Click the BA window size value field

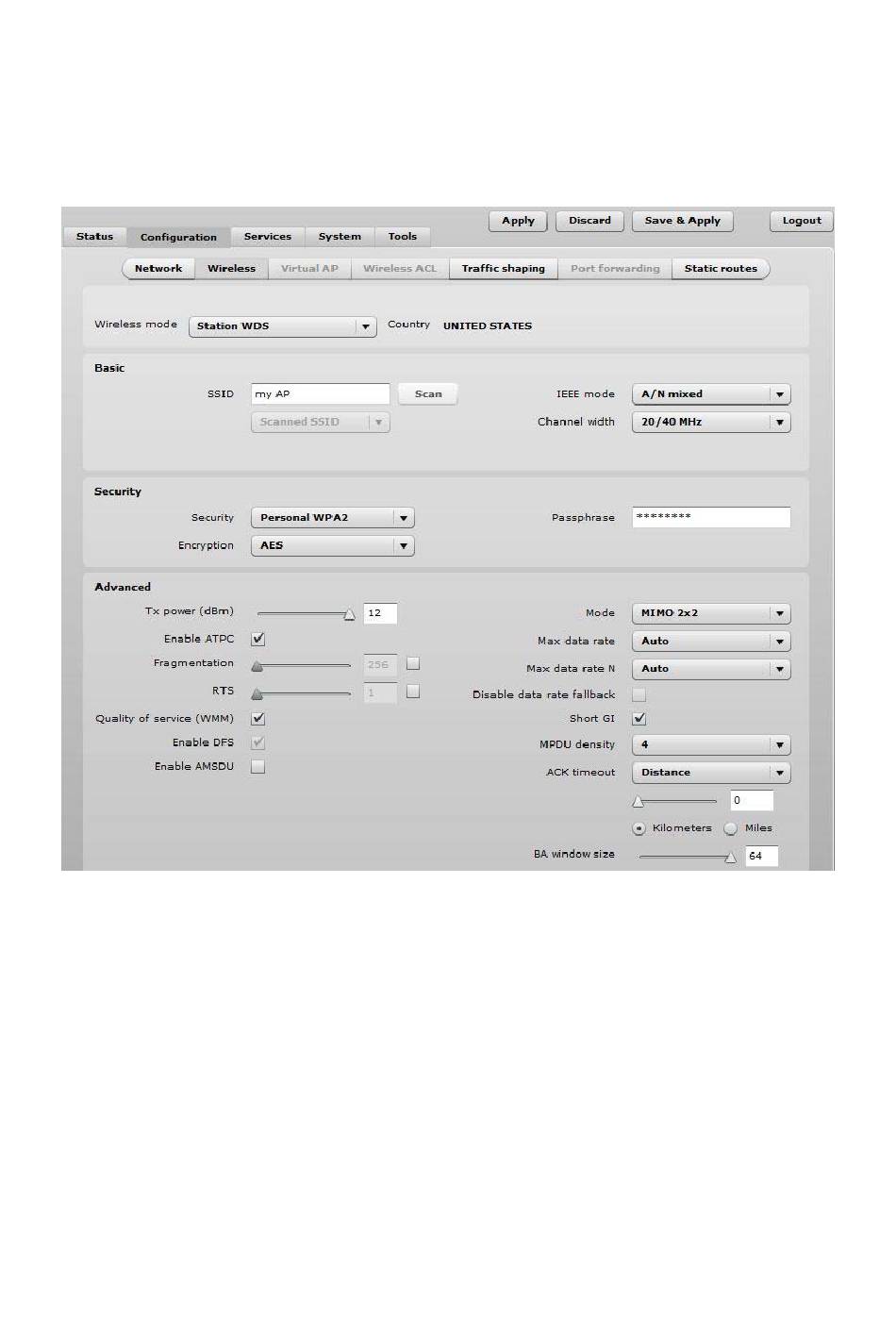(x=761, y=857)
